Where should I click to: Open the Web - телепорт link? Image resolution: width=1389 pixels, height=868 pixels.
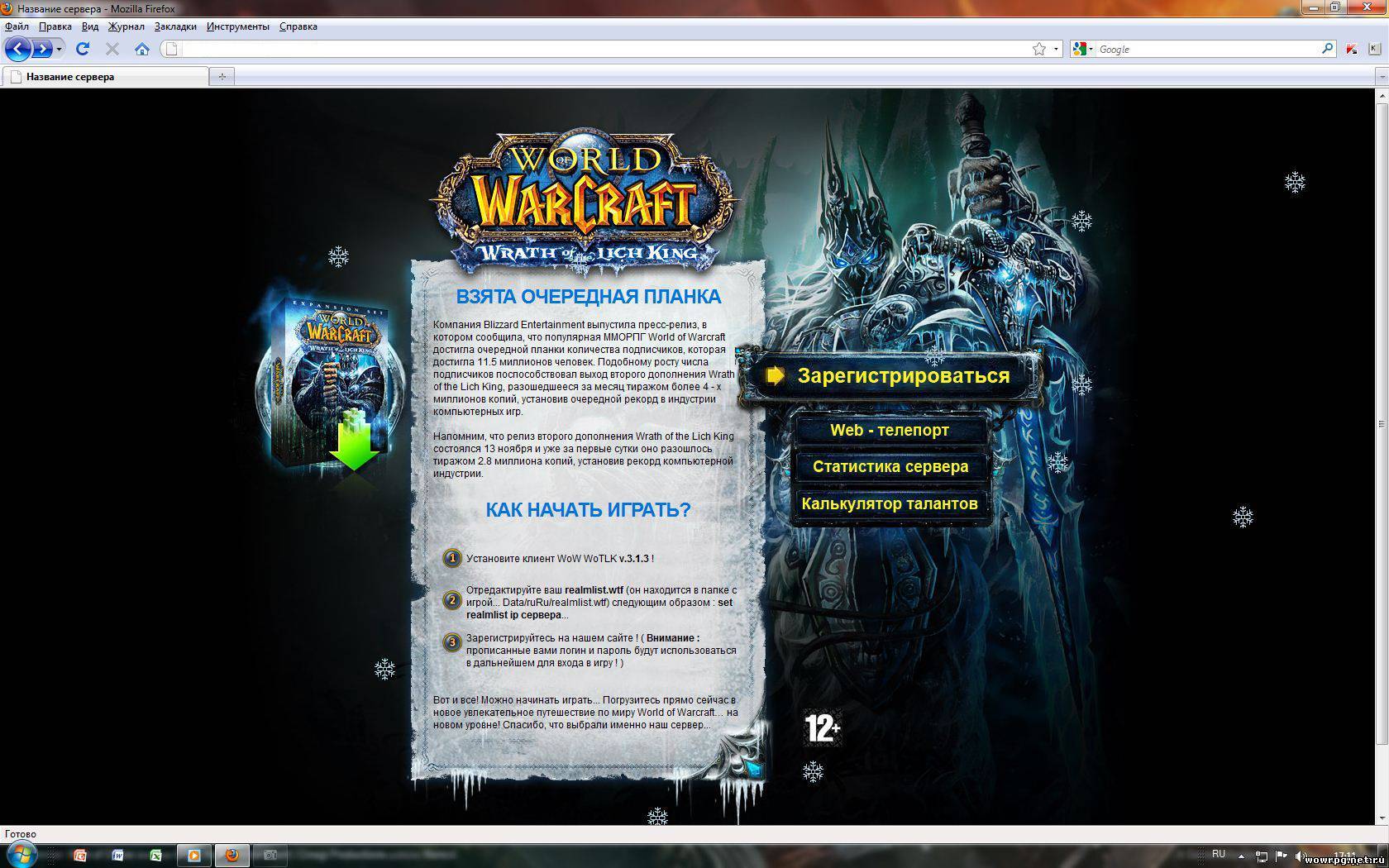[890, 431]
